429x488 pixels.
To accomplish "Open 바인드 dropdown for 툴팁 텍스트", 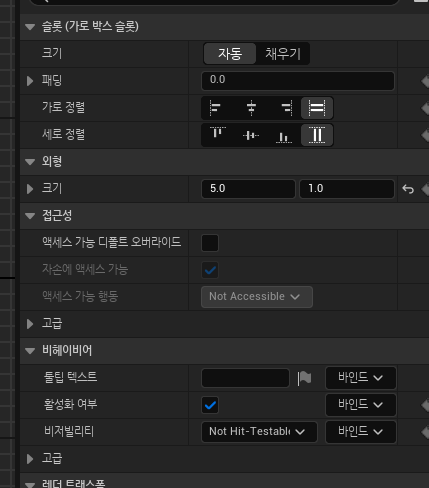I will coord(361,378).
